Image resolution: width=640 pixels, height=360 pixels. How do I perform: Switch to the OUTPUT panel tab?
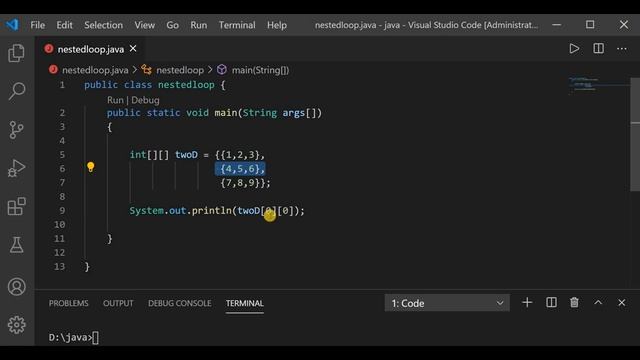tap(118, 303)
